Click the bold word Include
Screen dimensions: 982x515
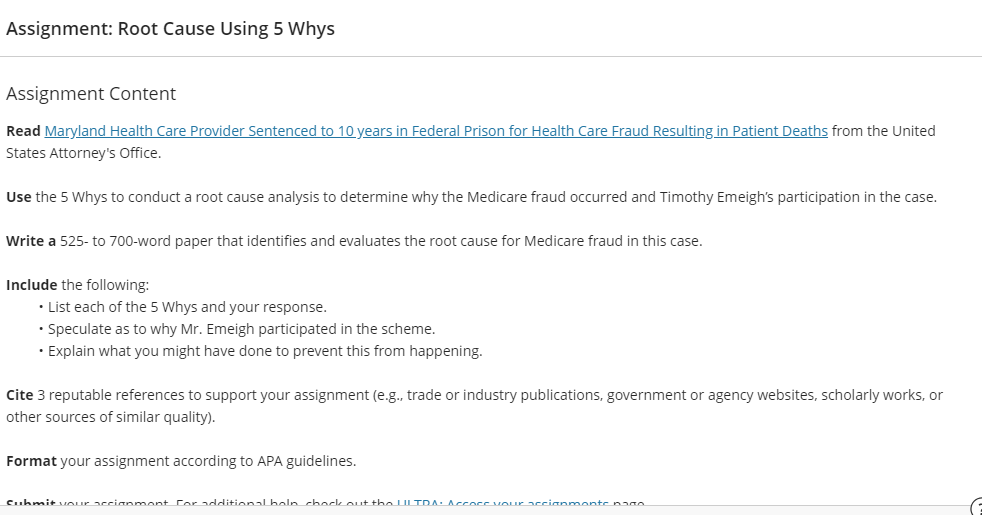click(x=31, y=285)
